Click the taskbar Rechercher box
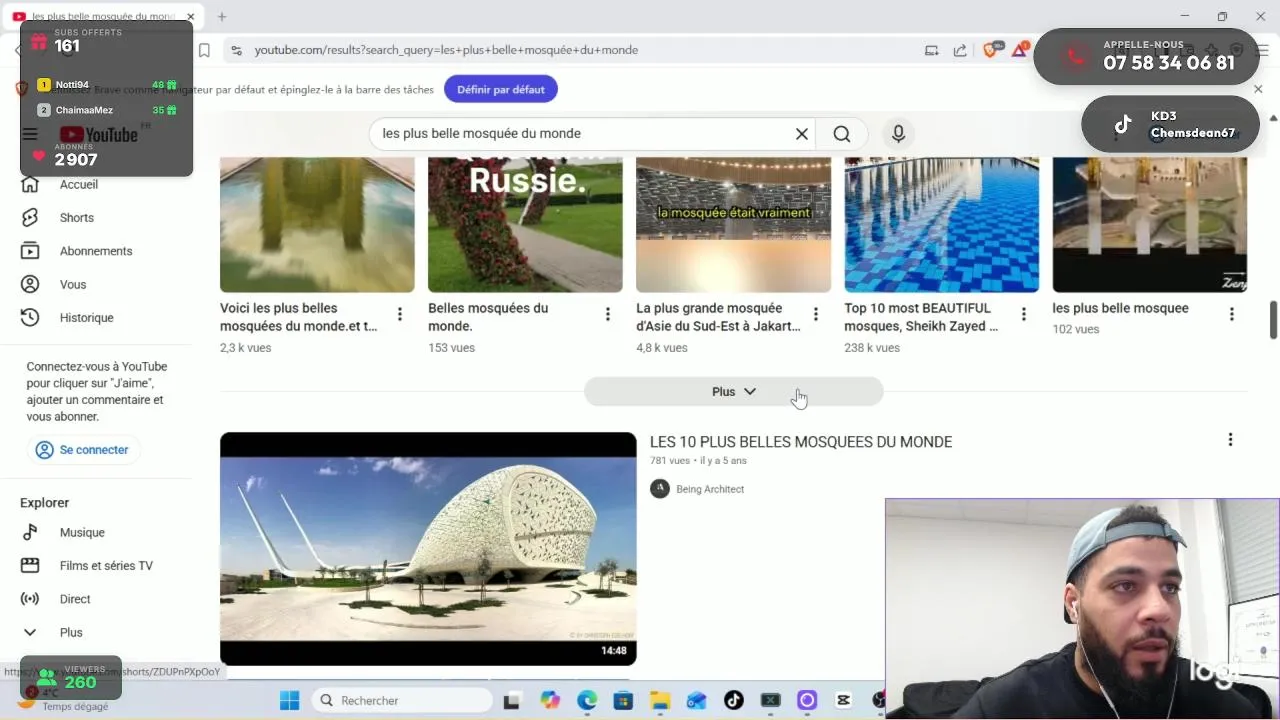The image size is (1280, 720). [402, 700]
